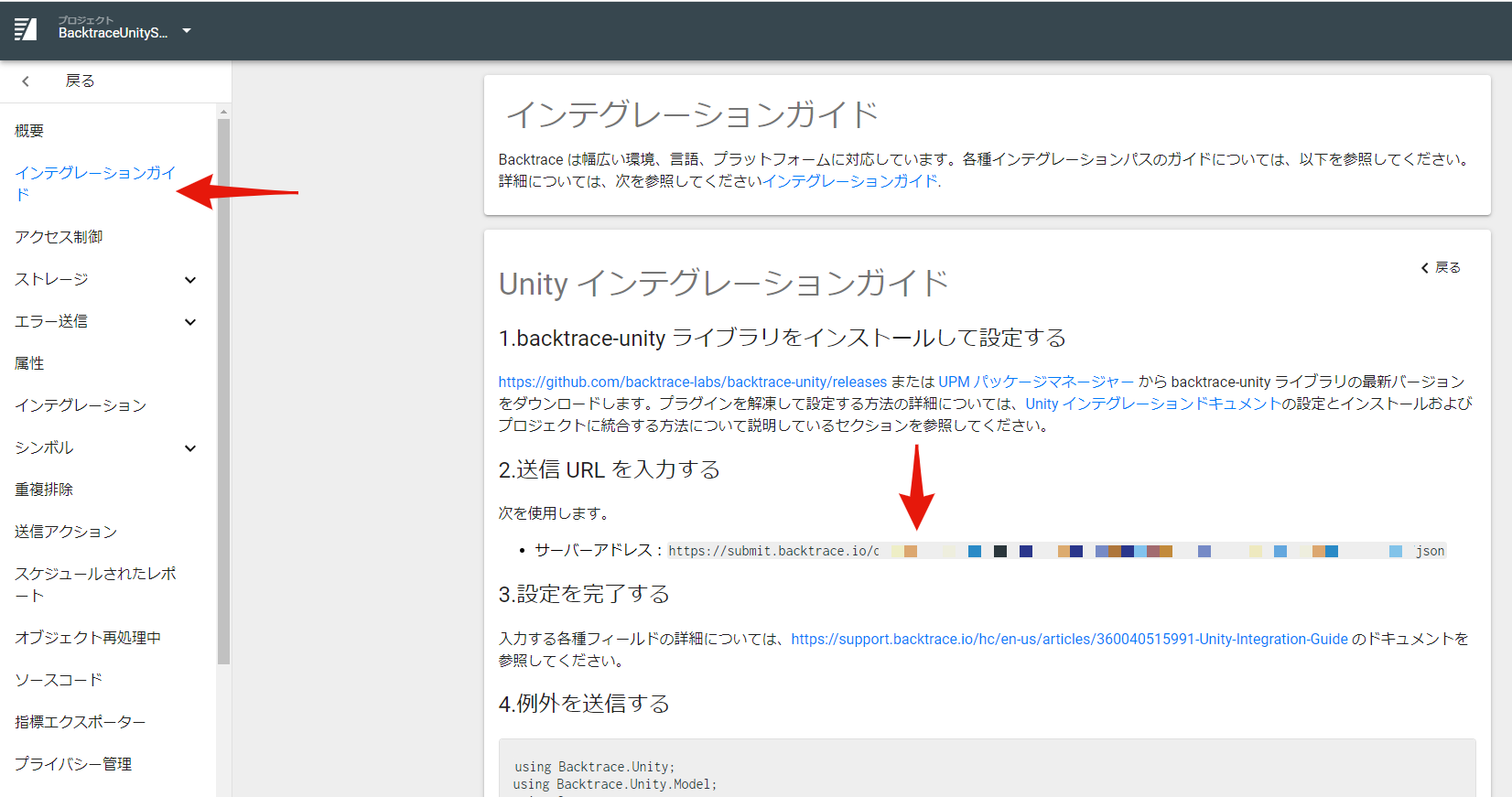
Task: Click the エラー送信 sidebar label
Action: (51, 321)
